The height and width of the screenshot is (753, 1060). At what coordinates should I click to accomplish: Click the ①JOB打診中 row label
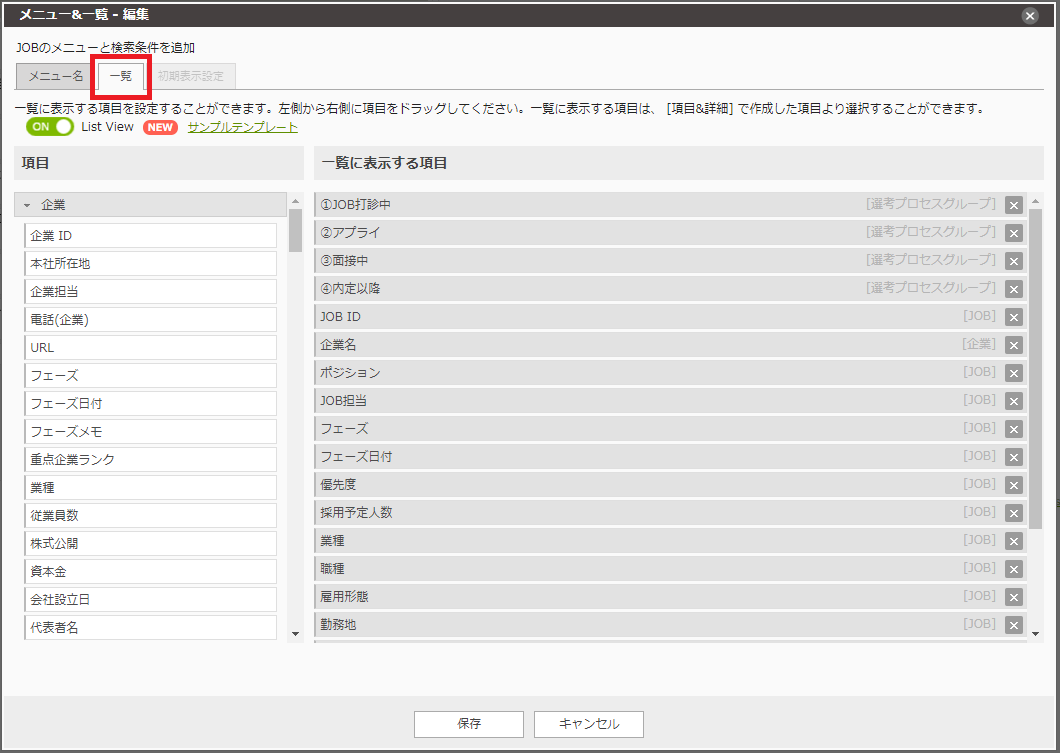(x=356, y=205)
